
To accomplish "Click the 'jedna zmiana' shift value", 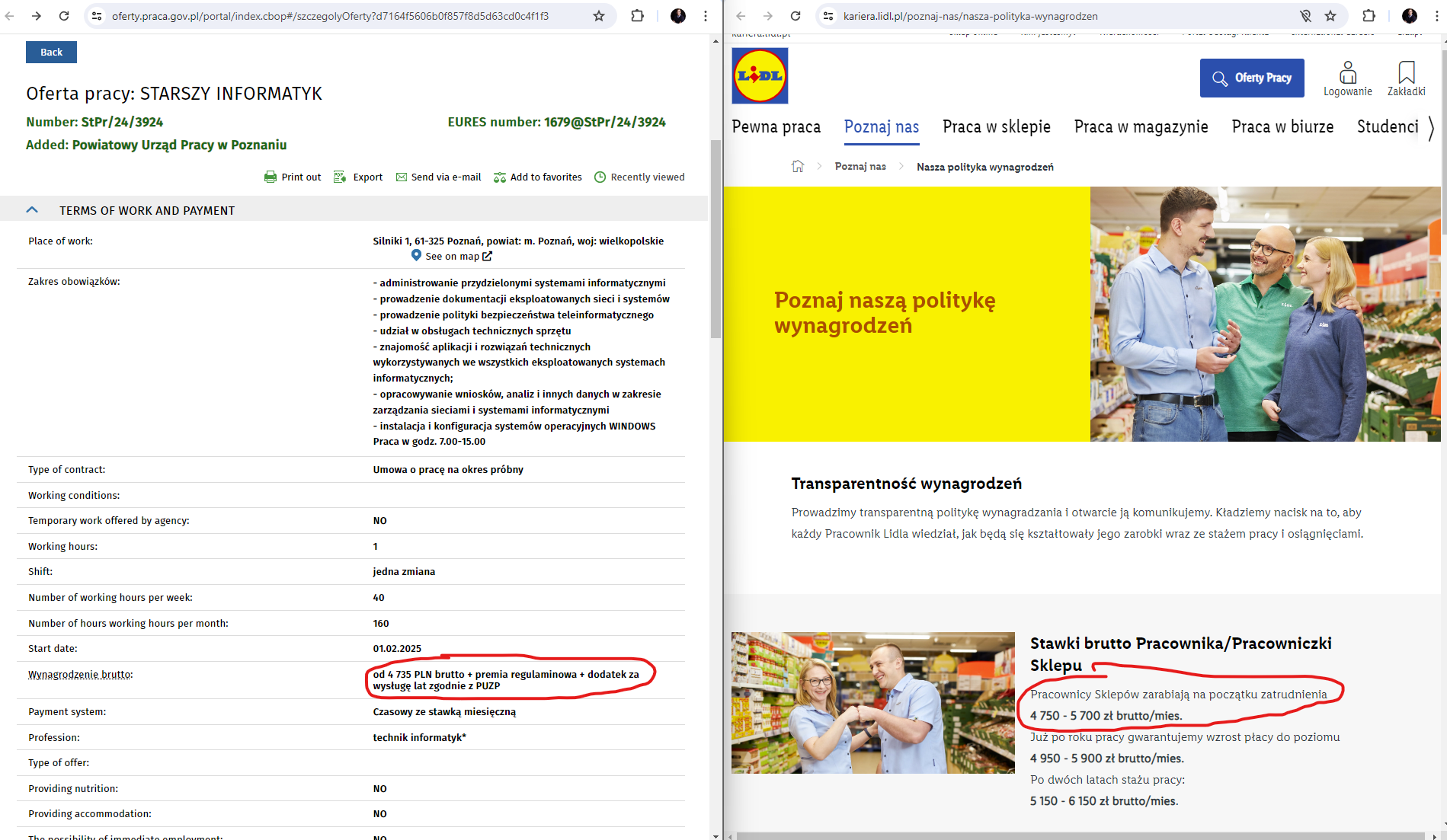I will (x=404, y=572).
